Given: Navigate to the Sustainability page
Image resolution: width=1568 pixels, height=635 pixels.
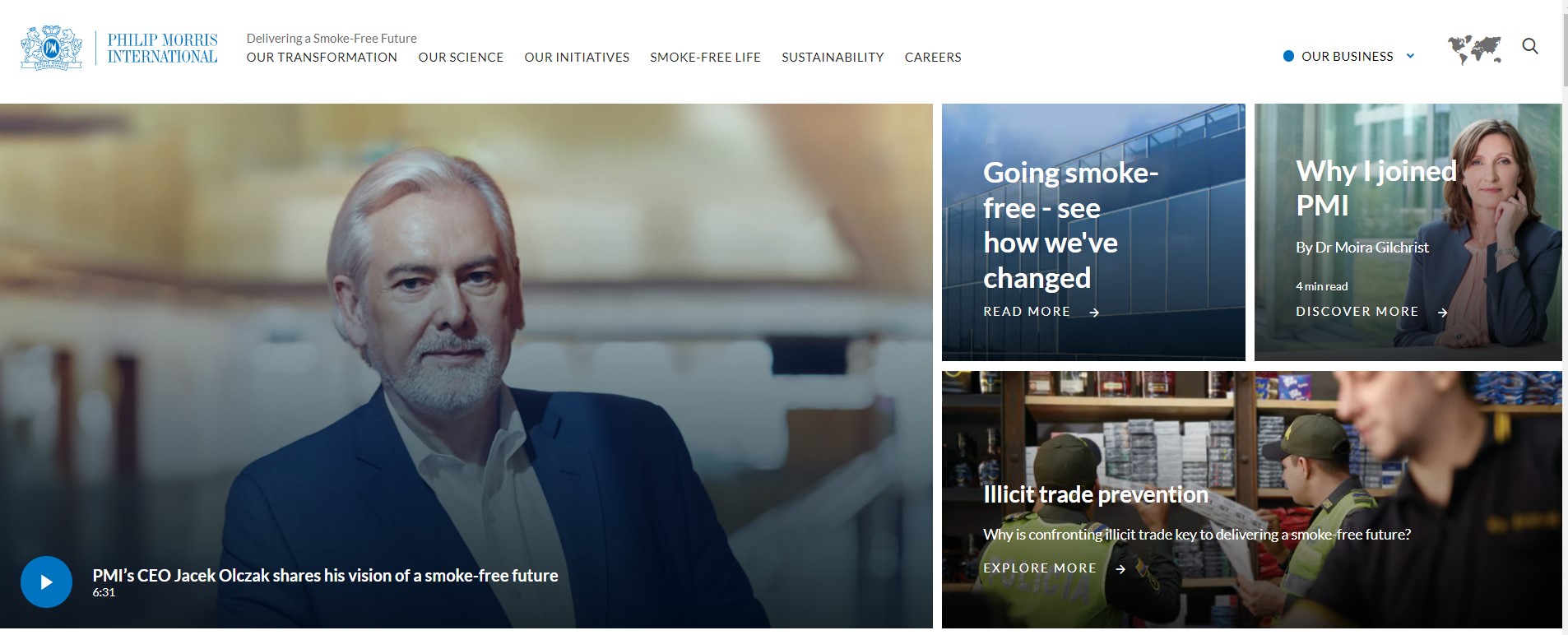Looking at the screenshot, I should coord(833,57).
